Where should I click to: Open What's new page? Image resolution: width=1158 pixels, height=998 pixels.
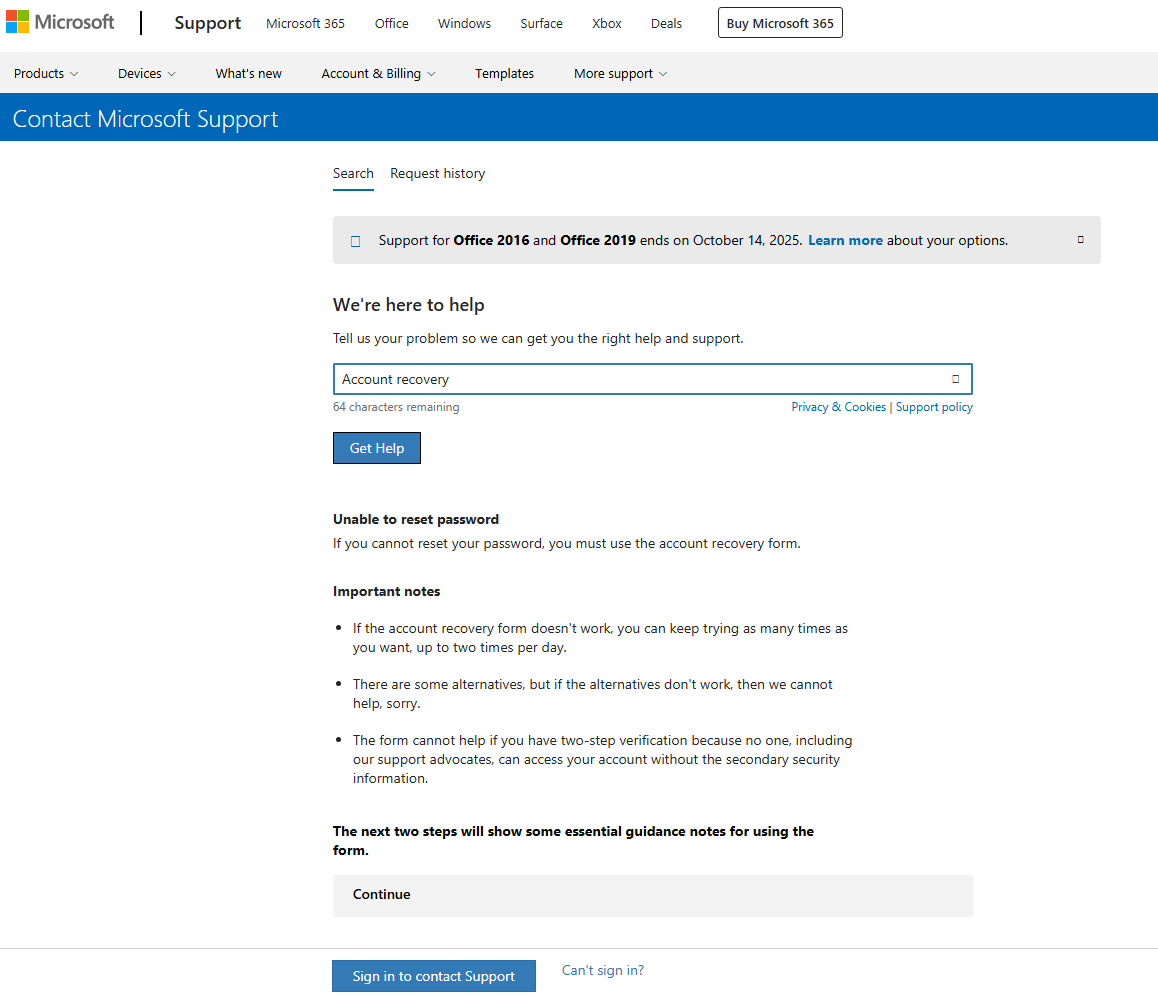pyautogui.click(x=248, y=73)
